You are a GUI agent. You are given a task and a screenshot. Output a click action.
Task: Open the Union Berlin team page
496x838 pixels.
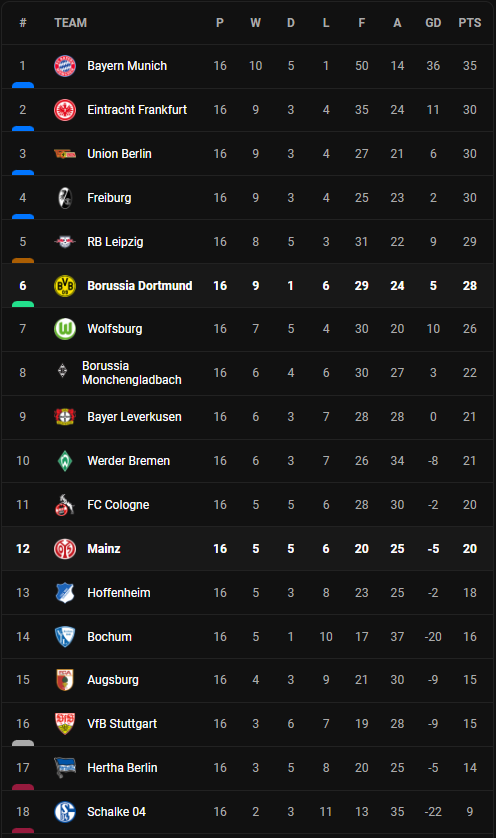coord(119,154)
